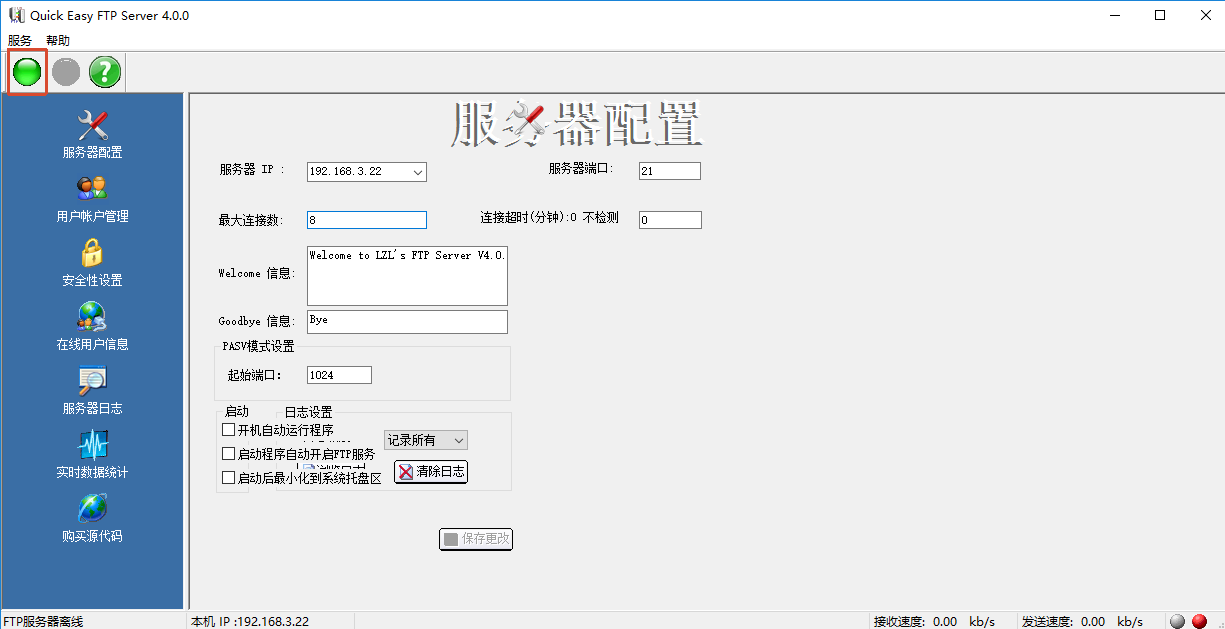Open 服务器配置 wrench and screwdriver icon

click(93, 125)
